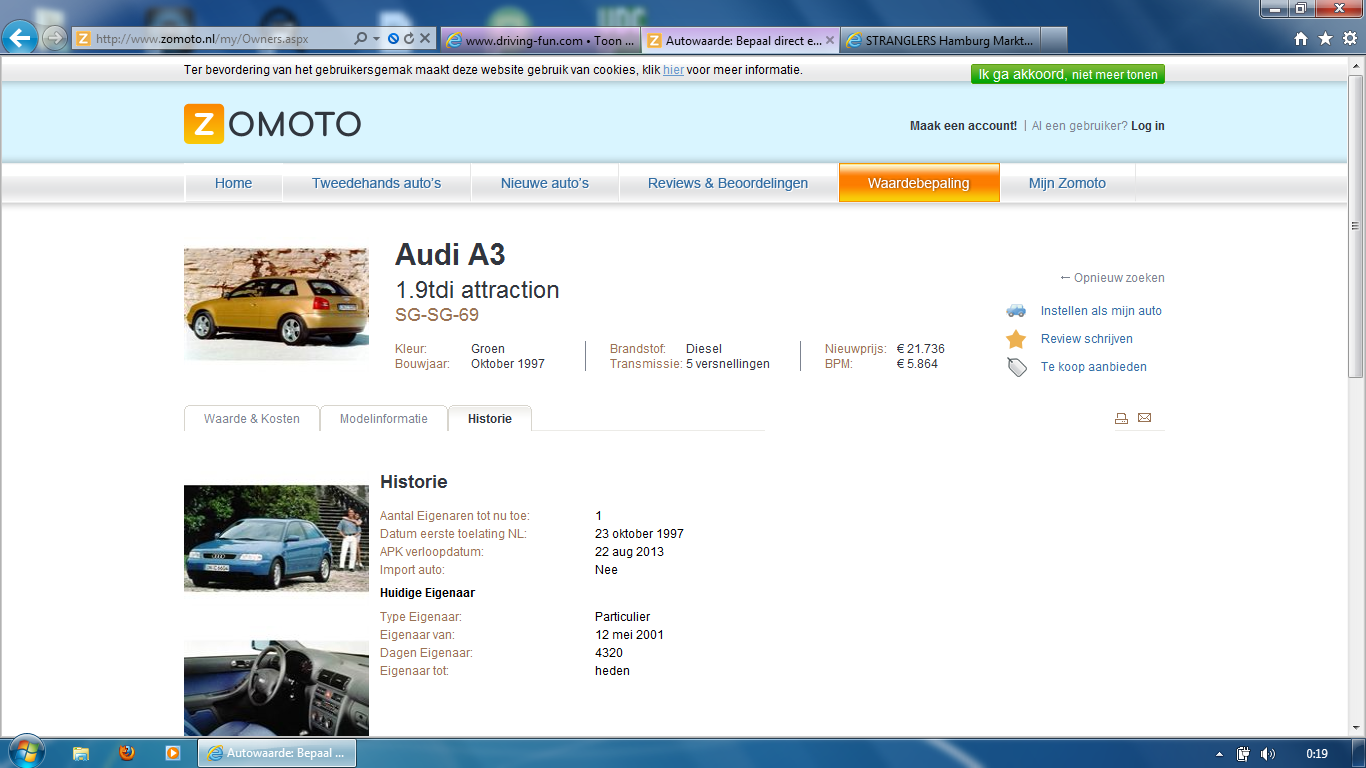The image size is (1366, 768).
Task: Click 'Review schrijven' link
Action: click(1087, 339)
